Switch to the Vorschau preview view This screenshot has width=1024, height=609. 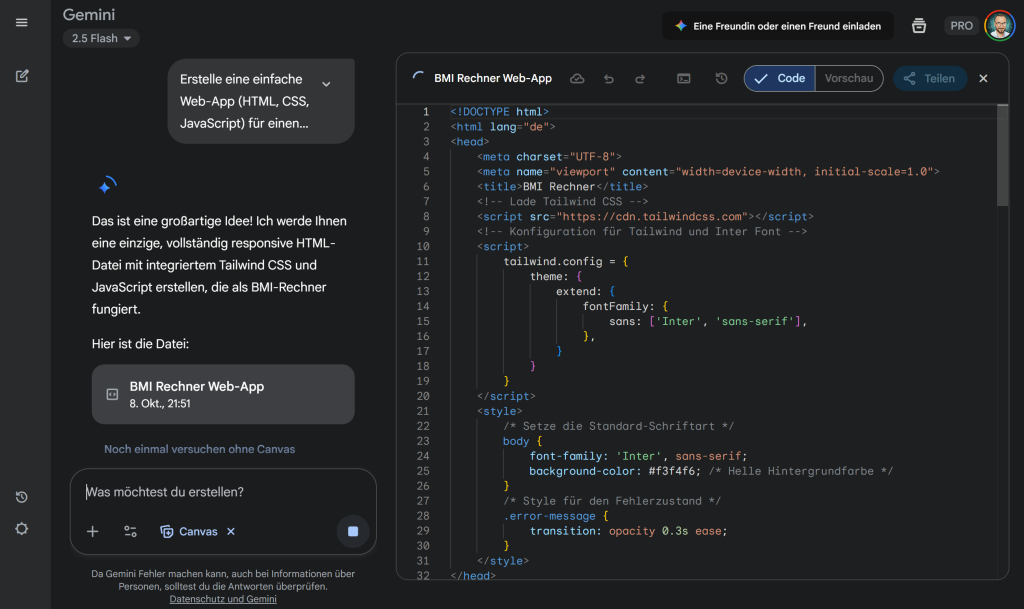pos(848,78)
